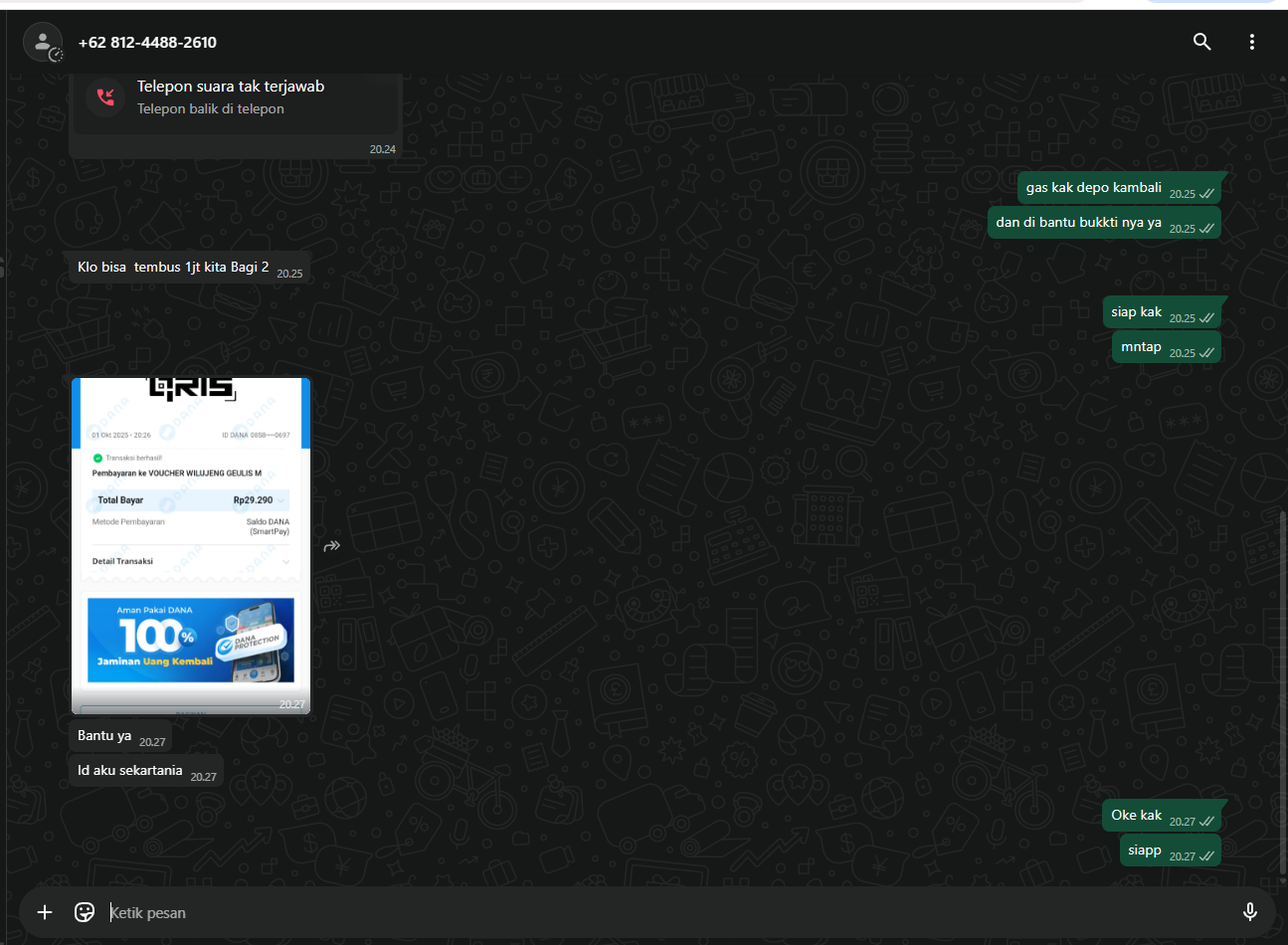Viewport: 1288px width, 945px height.
Task: Open the DANA payment receipt image
Action: pyautogui.click(x=191, y=546)
